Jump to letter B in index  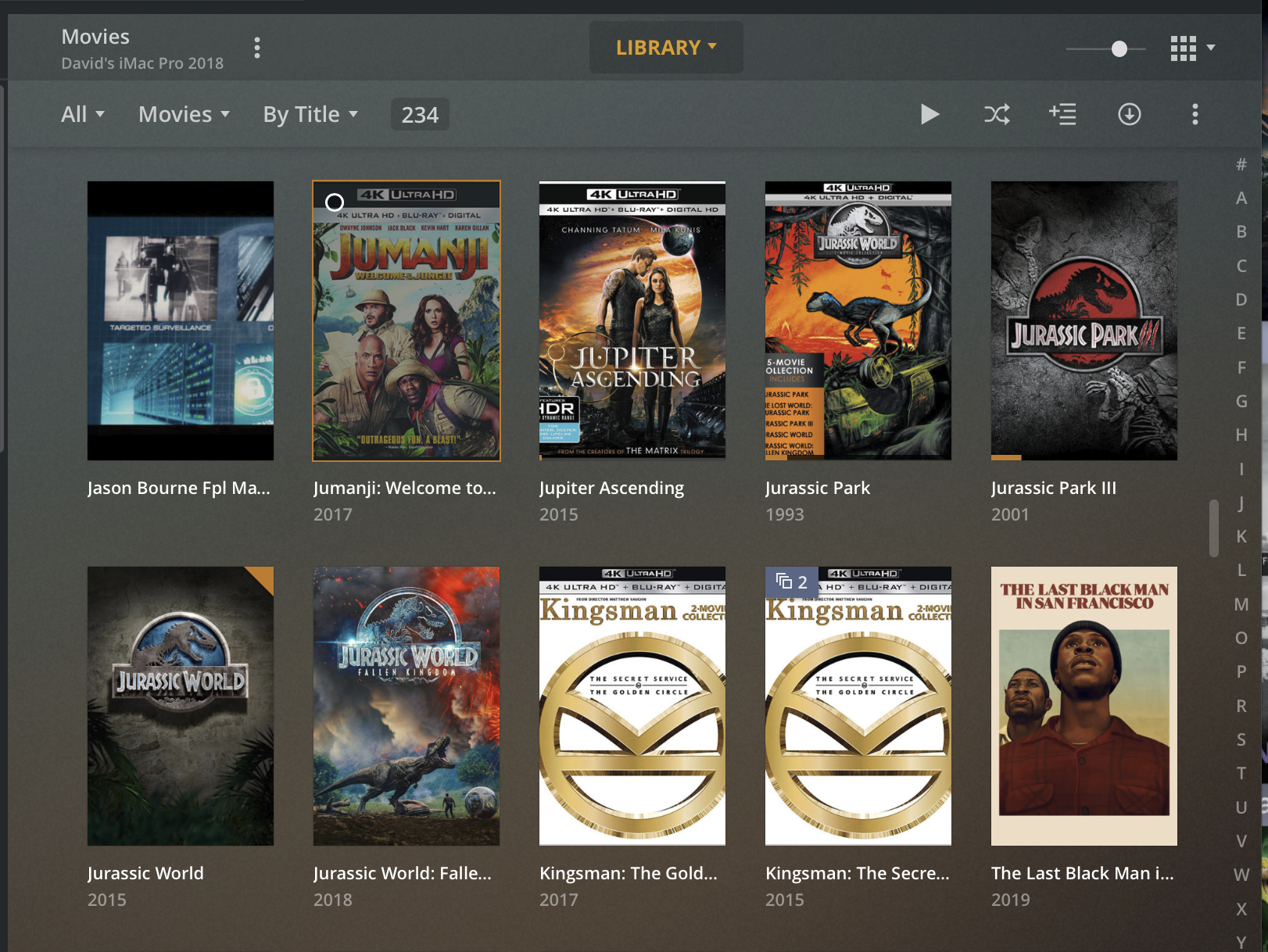(1241, 231)
